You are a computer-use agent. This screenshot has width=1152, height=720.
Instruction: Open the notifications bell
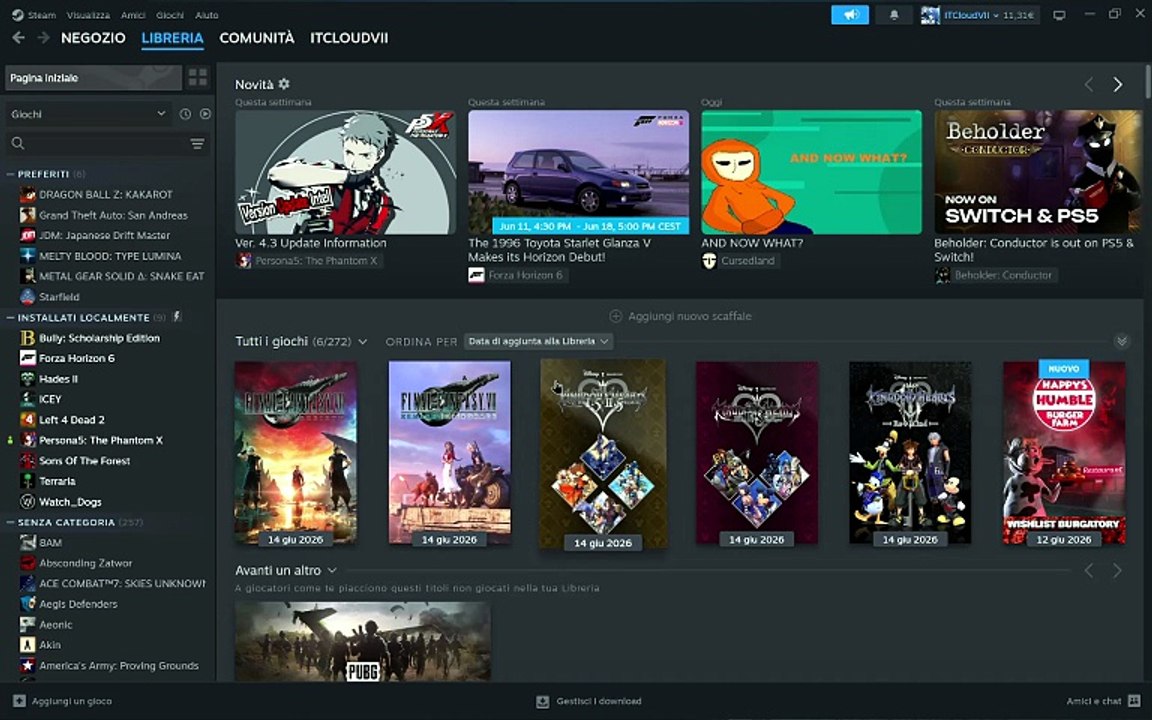point(893,15)
